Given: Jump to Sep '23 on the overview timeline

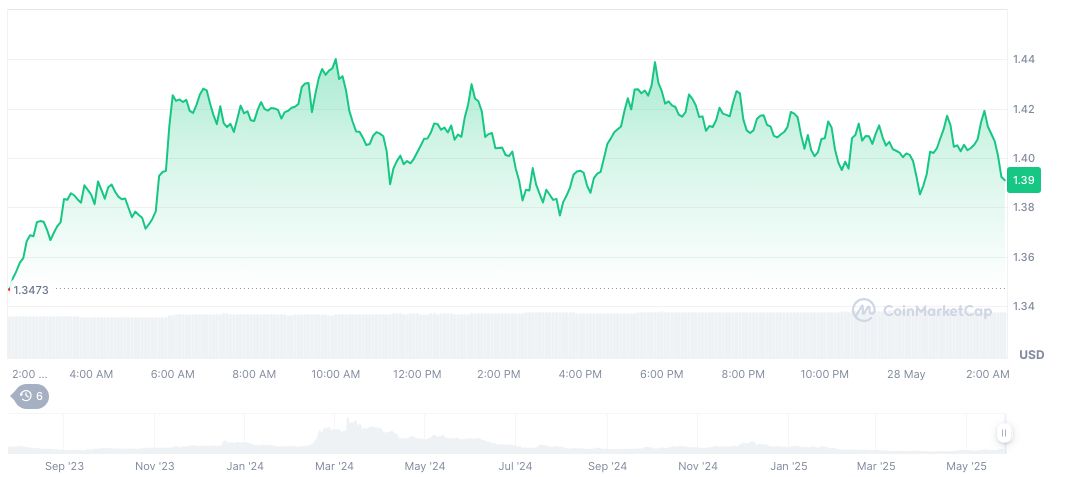Looking at the screenshot, I should pyautogui.click(x=63, y=466).
